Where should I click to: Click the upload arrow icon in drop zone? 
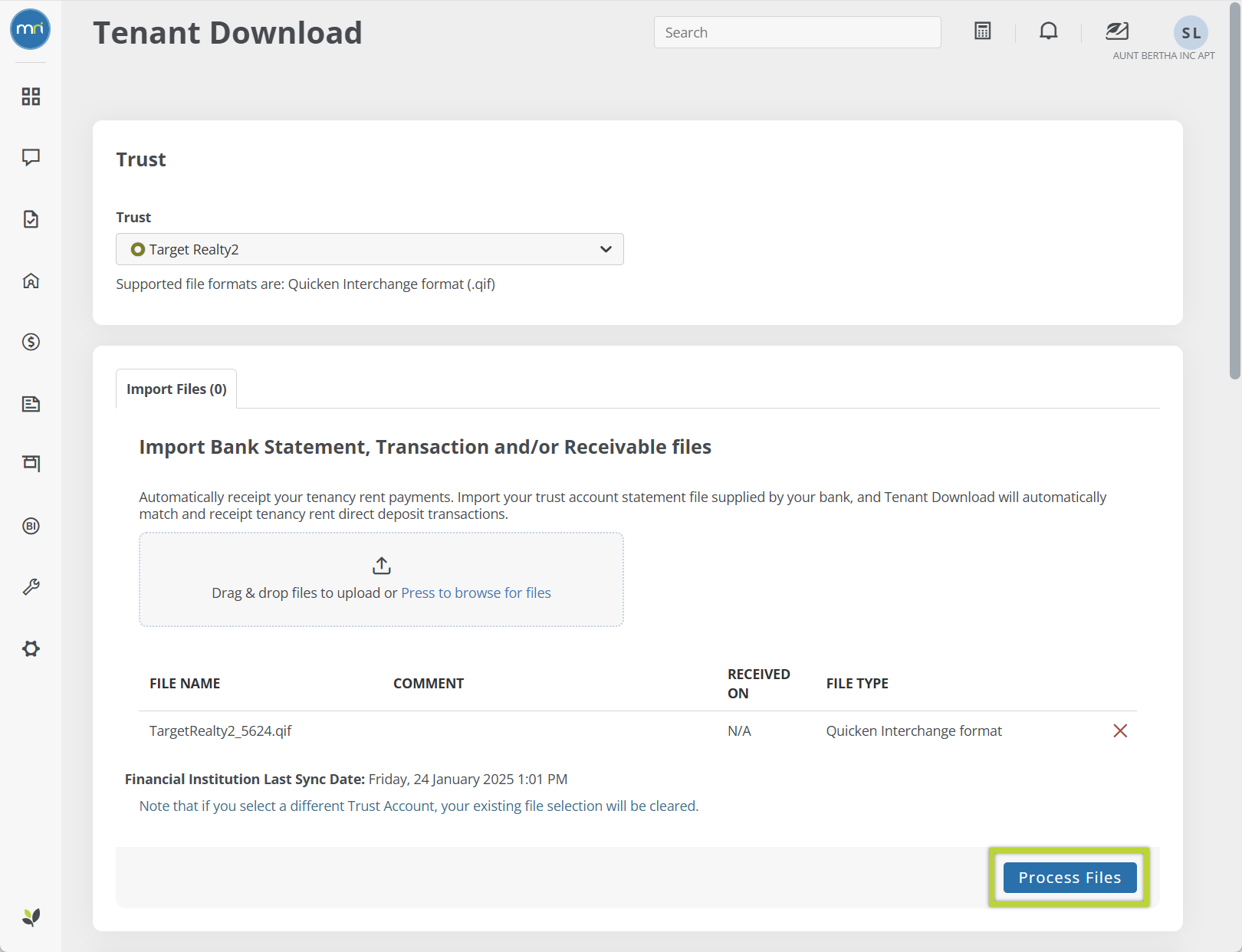(x=382, y=566)
